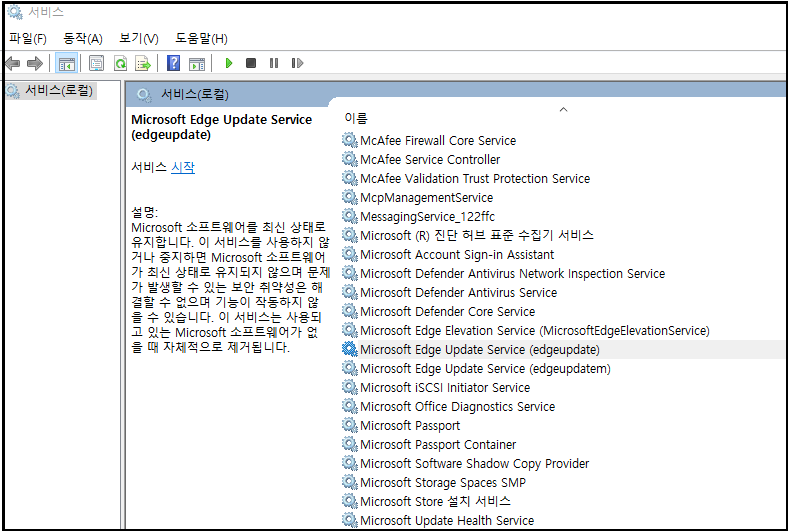
Task: Stop the service with the square icon
Action: tap(251, 63)
